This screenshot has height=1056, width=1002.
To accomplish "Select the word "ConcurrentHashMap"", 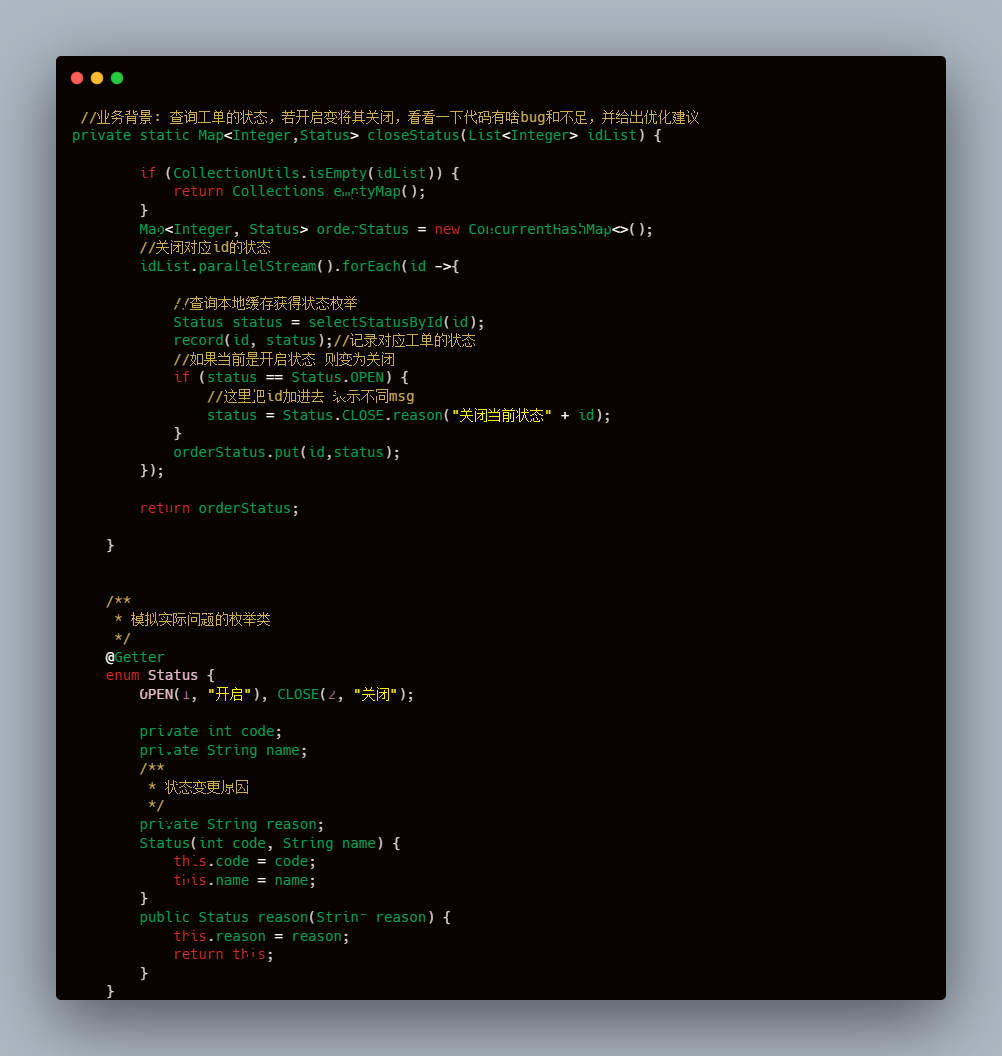I will tap(539, 229).
